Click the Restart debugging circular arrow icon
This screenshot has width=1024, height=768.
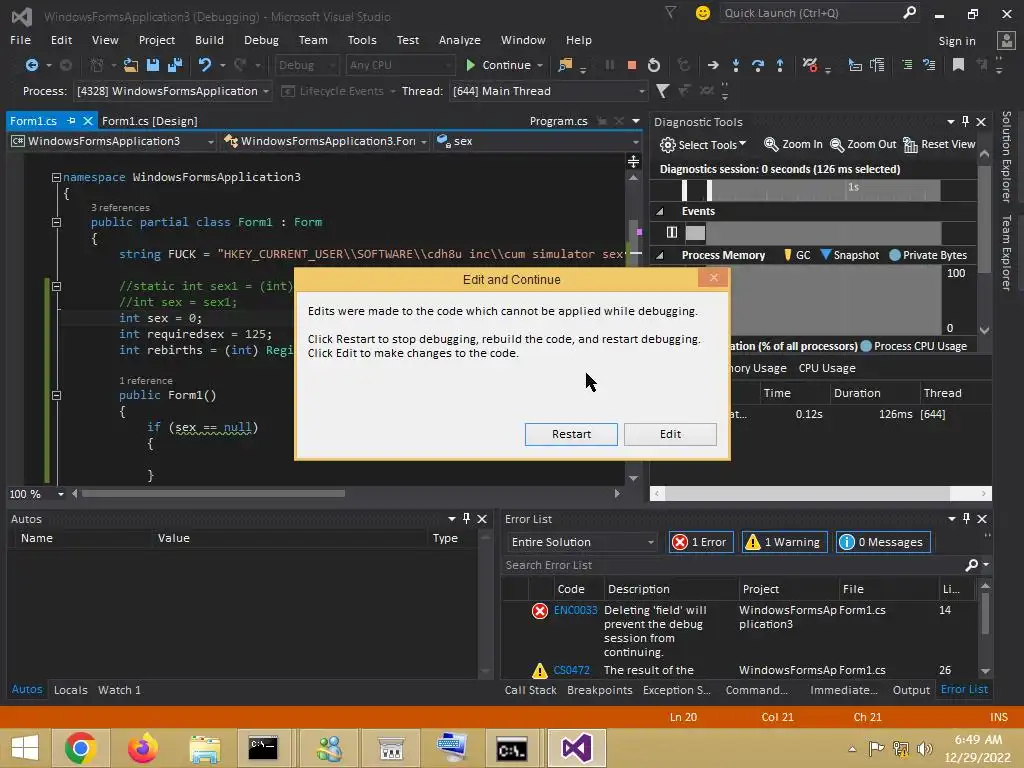tap(654, 65)
